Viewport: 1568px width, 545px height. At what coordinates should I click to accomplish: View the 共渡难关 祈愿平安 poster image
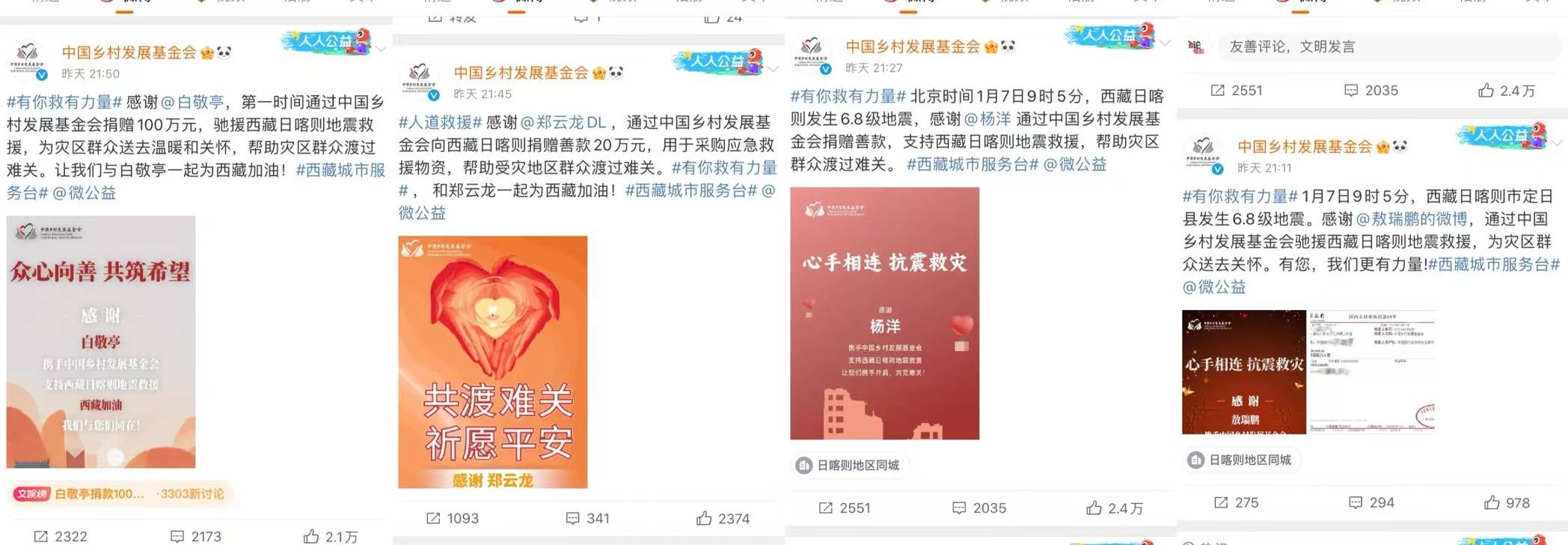click(492, 362)
